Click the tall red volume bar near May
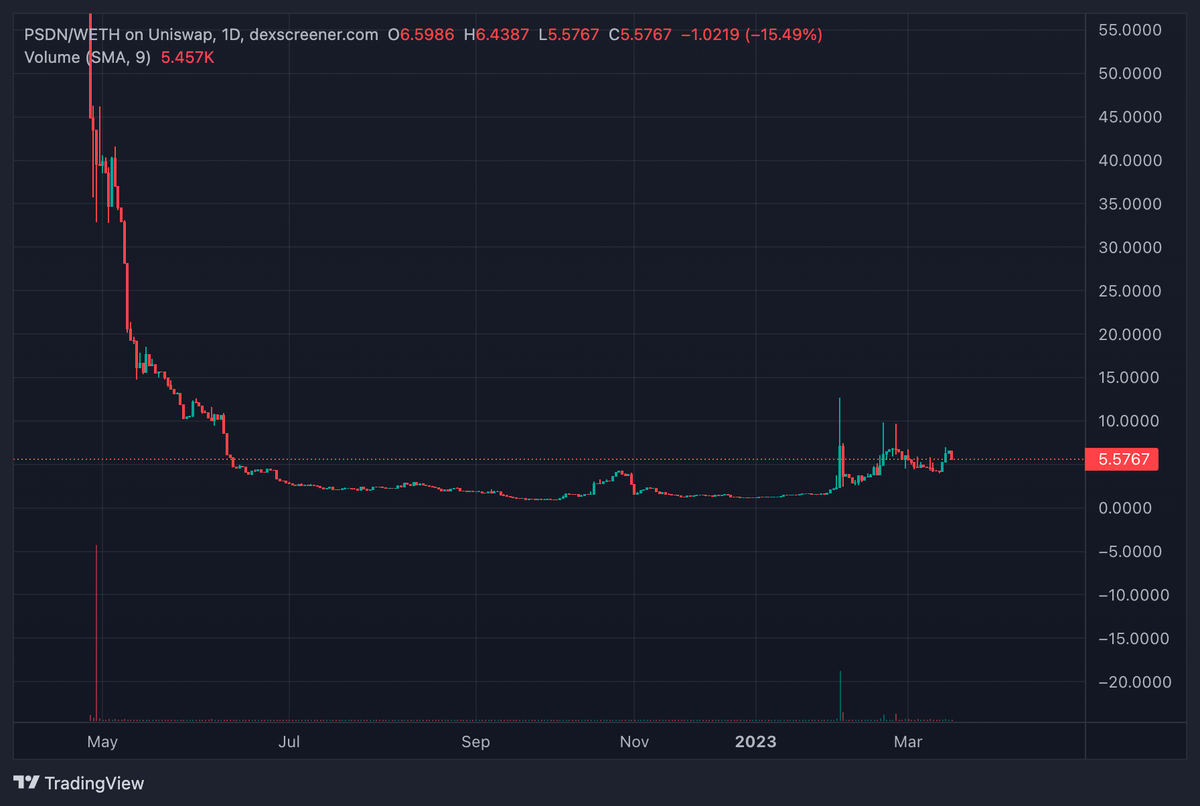 [x=96, y=630]
